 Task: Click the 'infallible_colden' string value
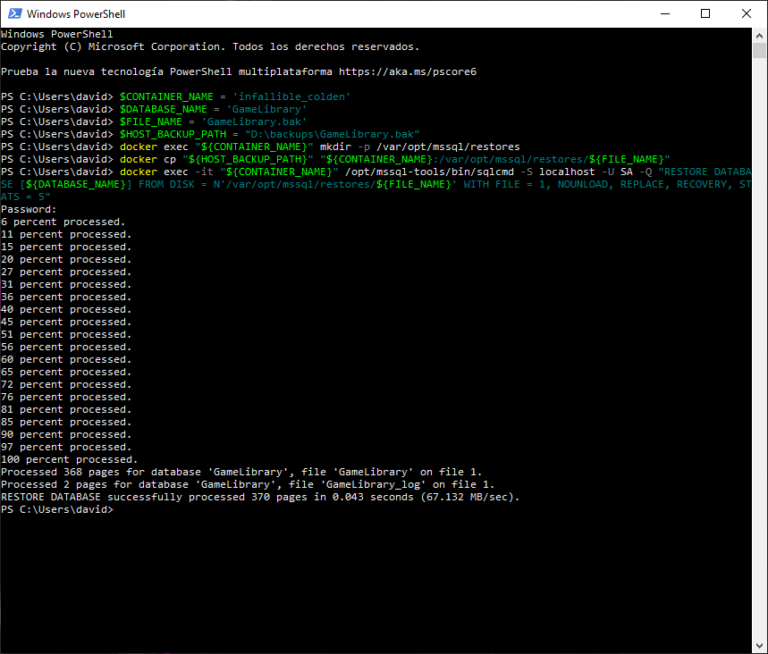[x=291, y=97]
